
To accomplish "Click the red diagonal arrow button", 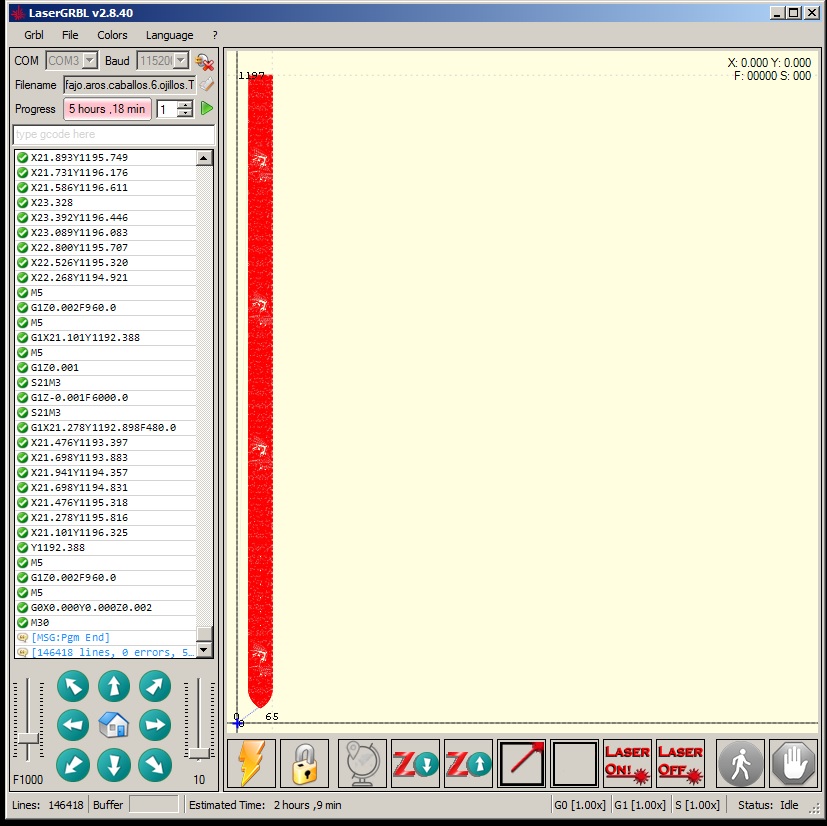I will [x=521, y=764].
